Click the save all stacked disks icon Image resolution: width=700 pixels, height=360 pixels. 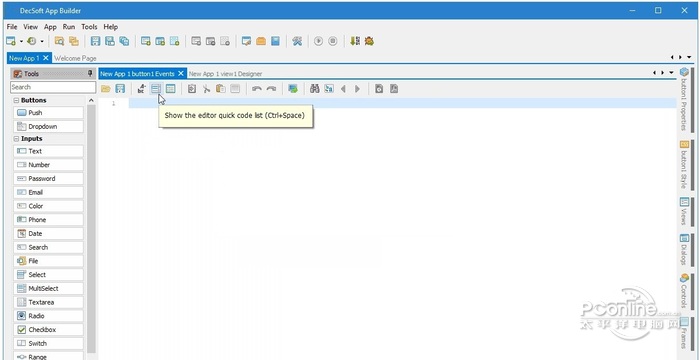click(x=124, y=41)
